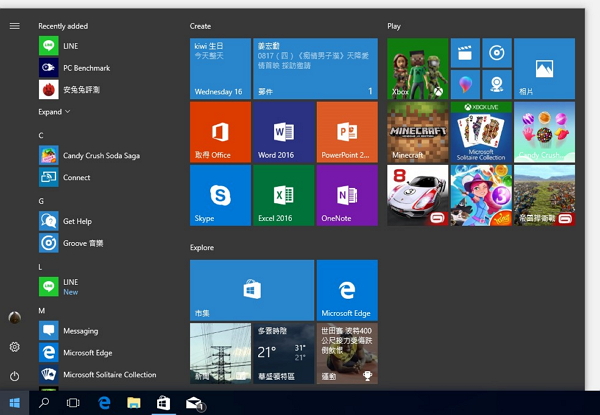This screenshot has width=600, height=415.
Task: Open the Candy Crush tile
Action: (544, 132)
